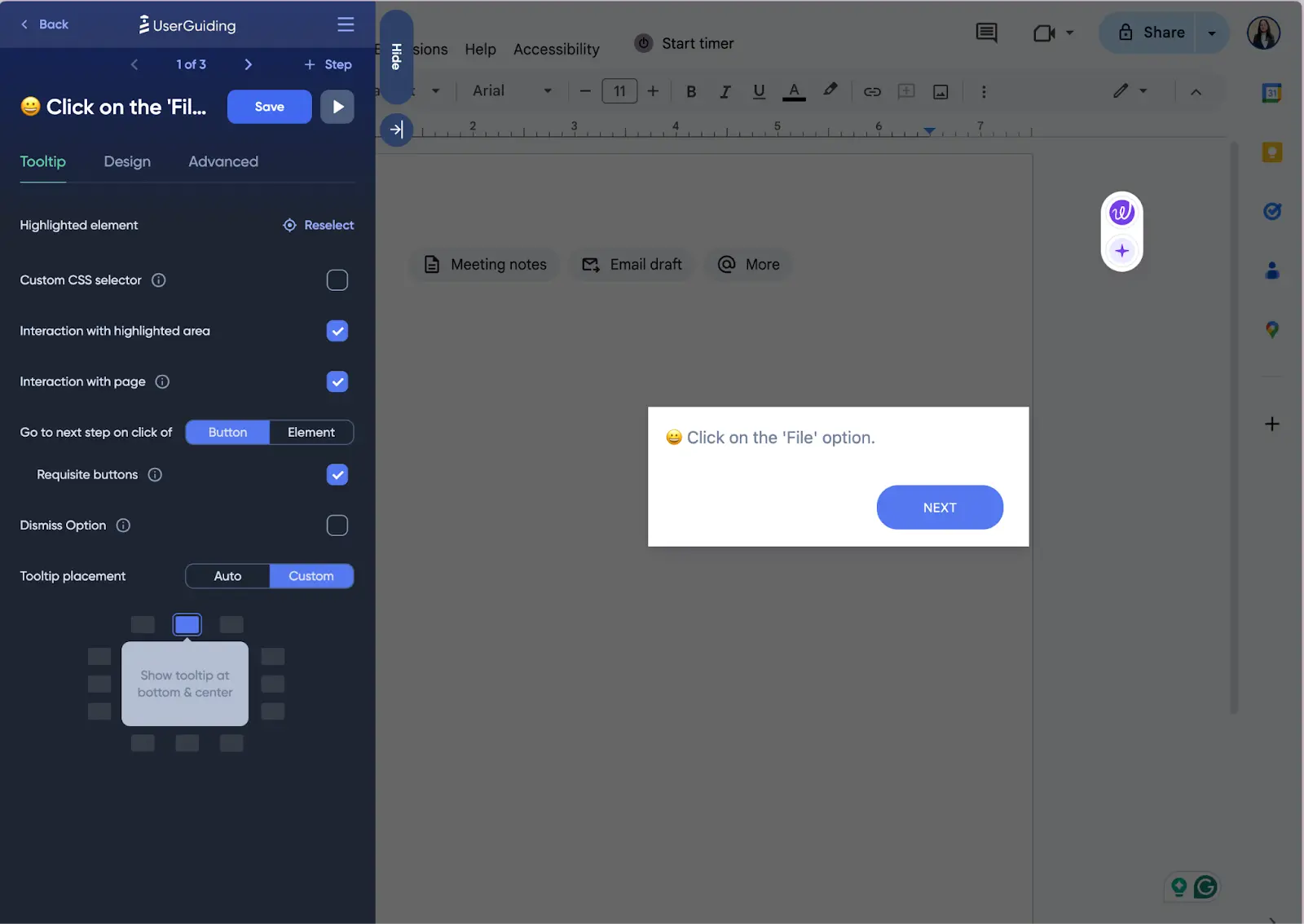Click info icon beside Requisite buttons
The height and width of the screenshot is (924, 1304).
[x=155, y=474]
